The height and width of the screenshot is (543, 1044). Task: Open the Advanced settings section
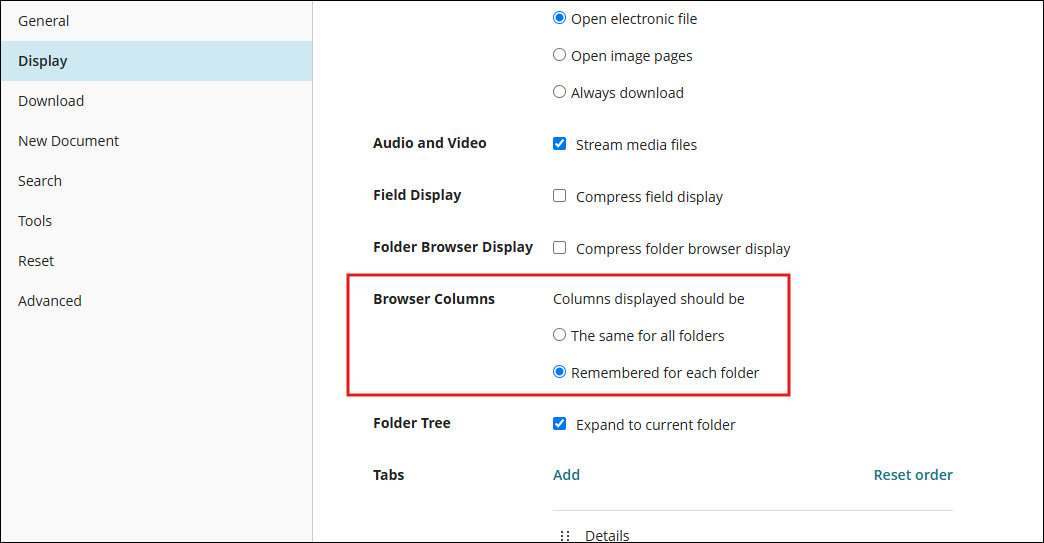point(156,301)
